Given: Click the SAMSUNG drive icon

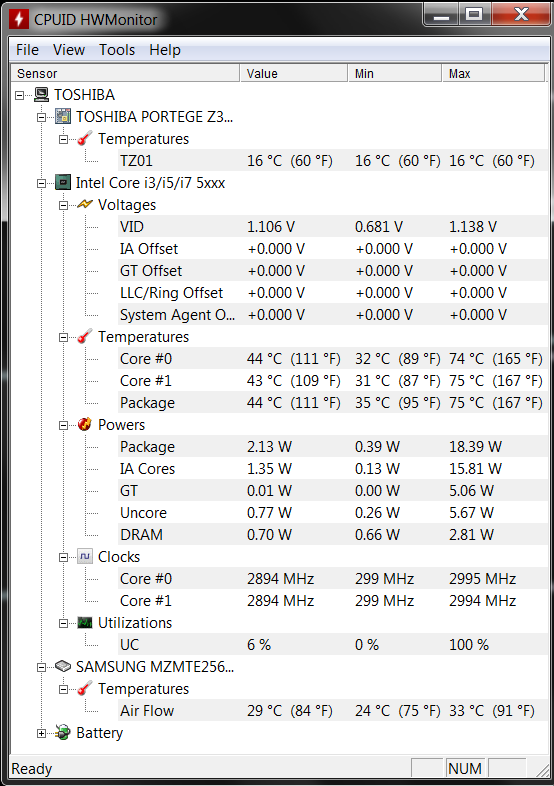Looking at the screenshot, I should click(63, 667).
